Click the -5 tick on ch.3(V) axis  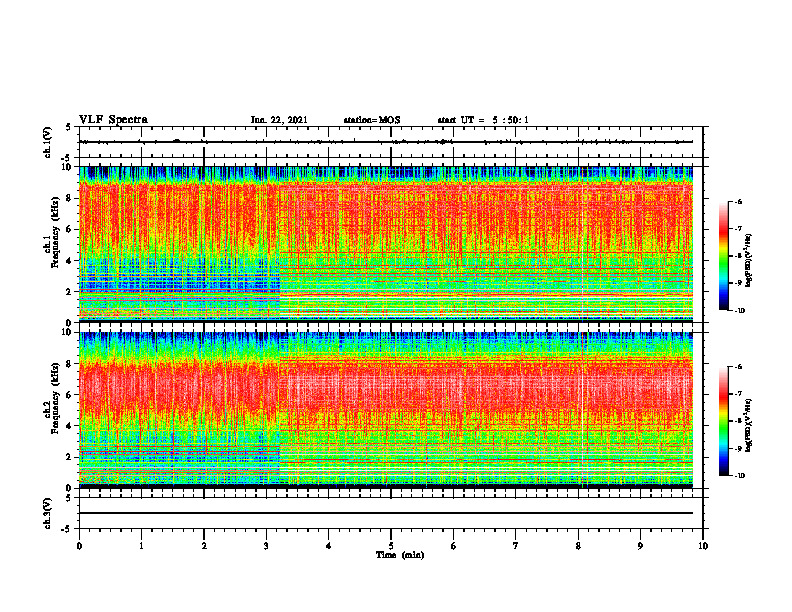[67, 529]
